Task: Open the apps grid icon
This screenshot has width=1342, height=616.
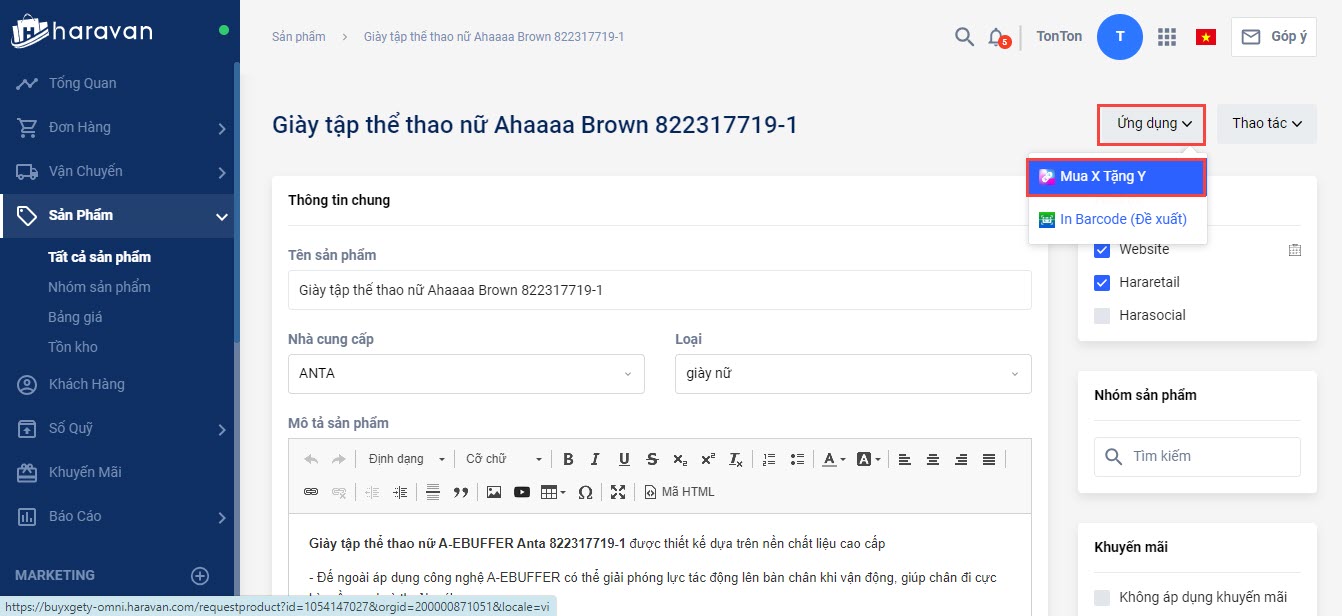Action: (x=1167, y=37)
